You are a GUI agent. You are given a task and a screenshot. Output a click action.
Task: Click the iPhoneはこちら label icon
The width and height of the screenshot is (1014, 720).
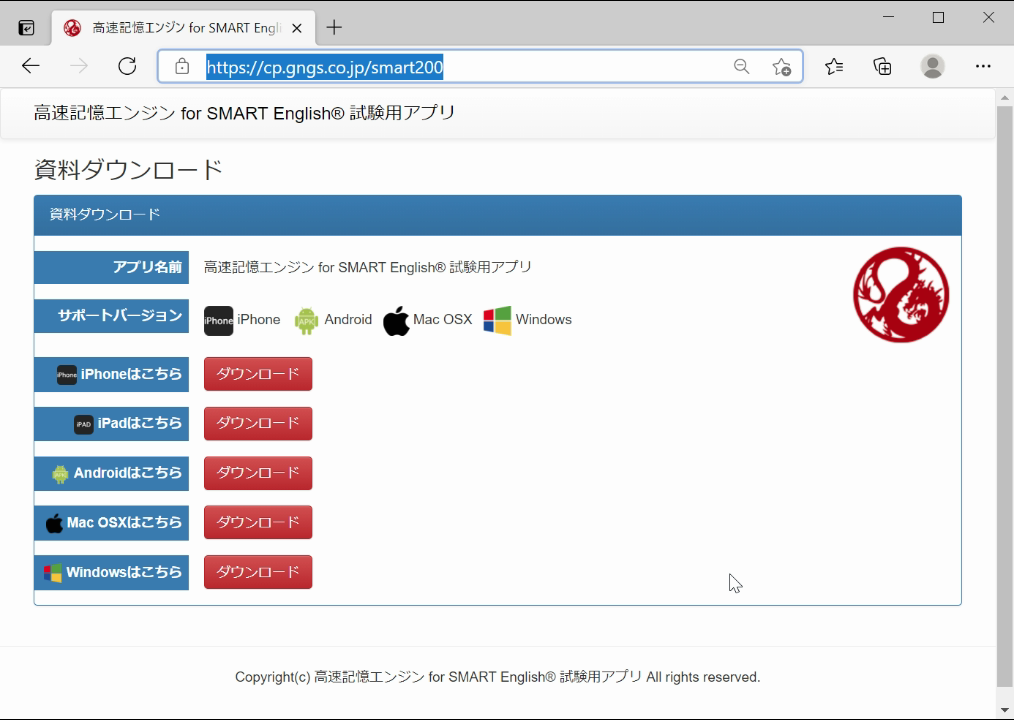click(67, 375)
